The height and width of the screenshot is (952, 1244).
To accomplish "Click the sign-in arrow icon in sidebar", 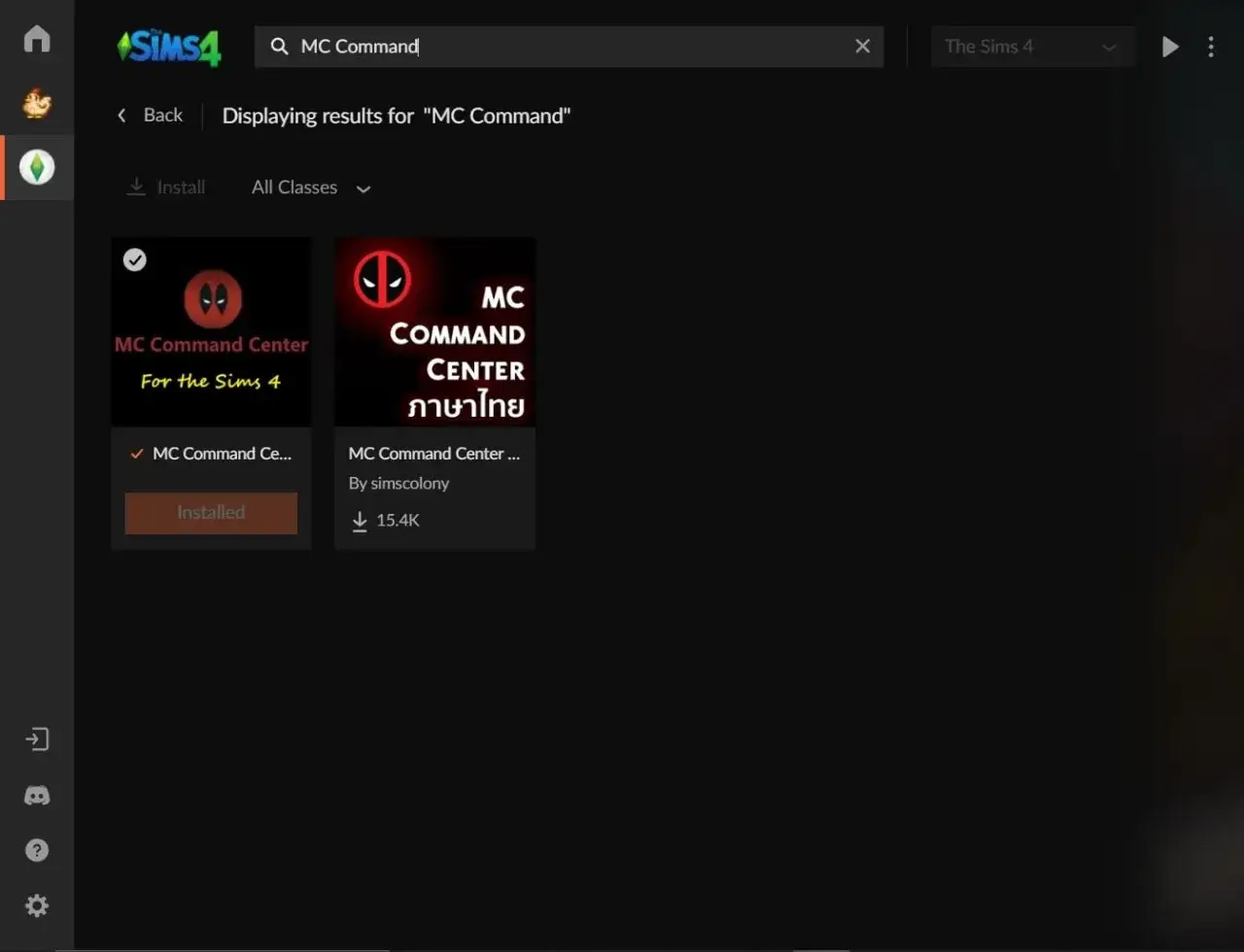I will [37, 739].
